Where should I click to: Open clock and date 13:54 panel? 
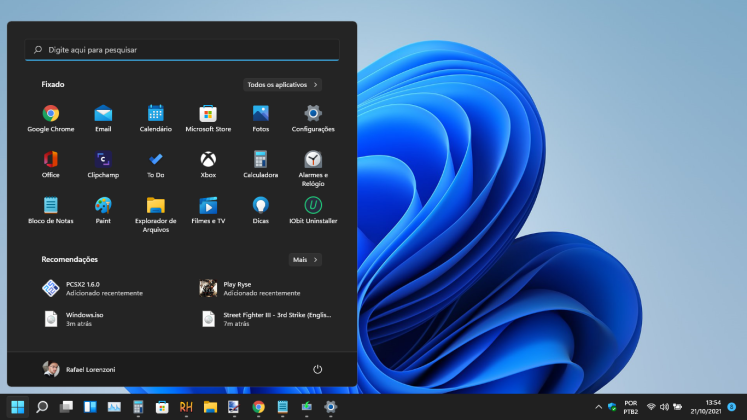(706, 407)
